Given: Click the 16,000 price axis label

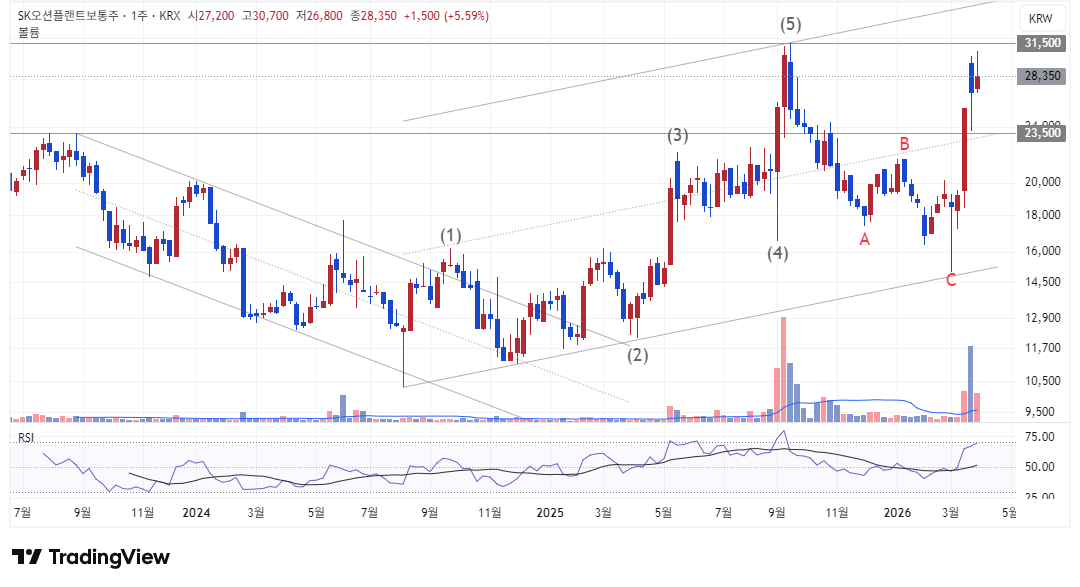Looking at the screenshot, I should point(1043,251).
